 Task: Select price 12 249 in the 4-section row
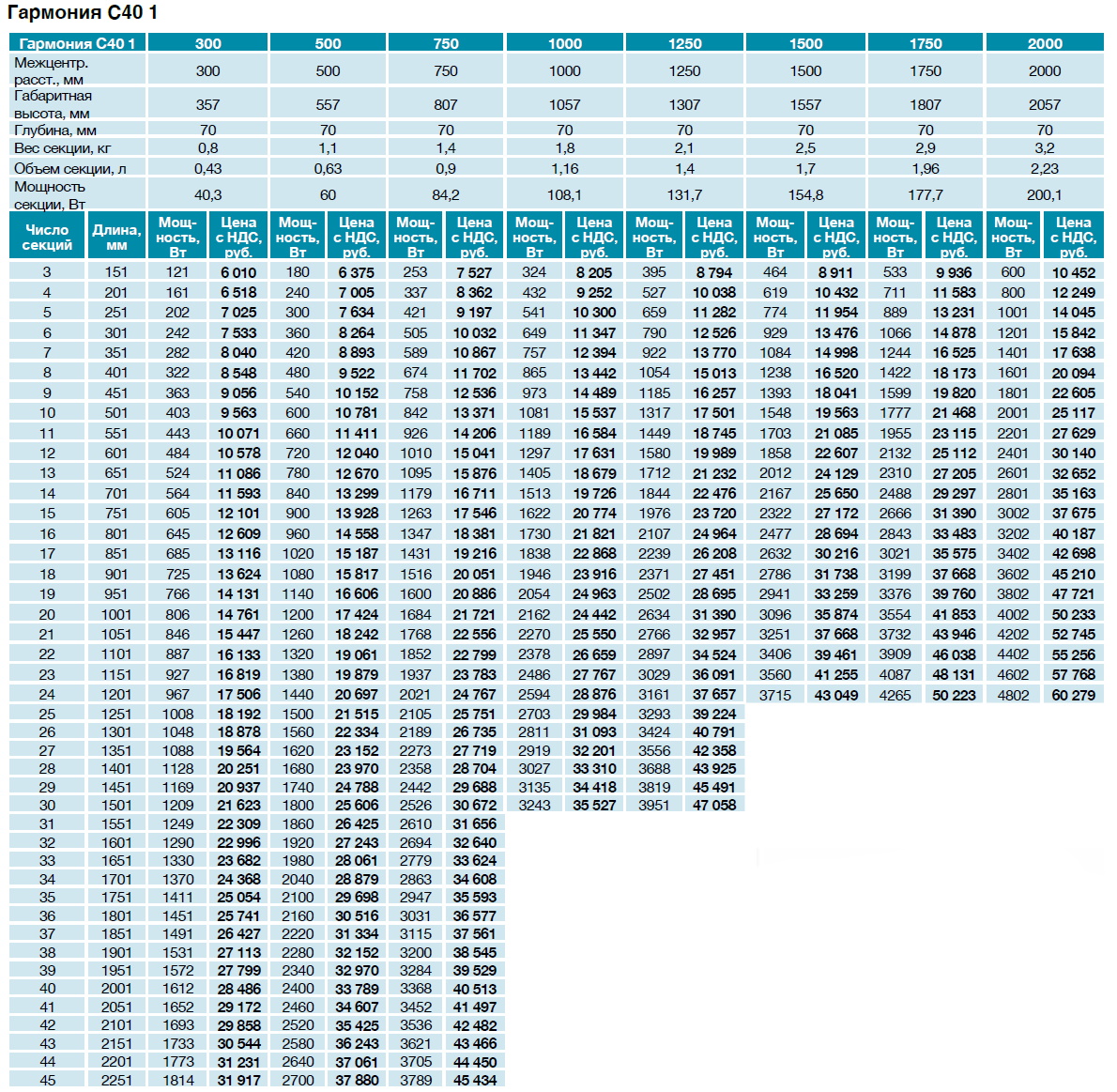1073,292
